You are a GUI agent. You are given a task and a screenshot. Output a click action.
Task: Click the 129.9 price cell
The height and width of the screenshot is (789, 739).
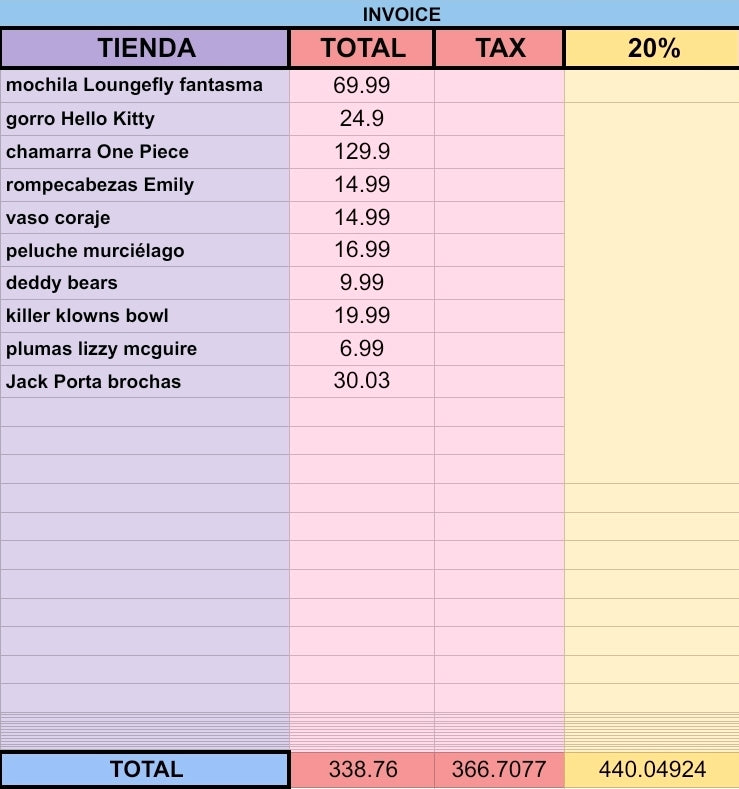click(x=362, y=152)
